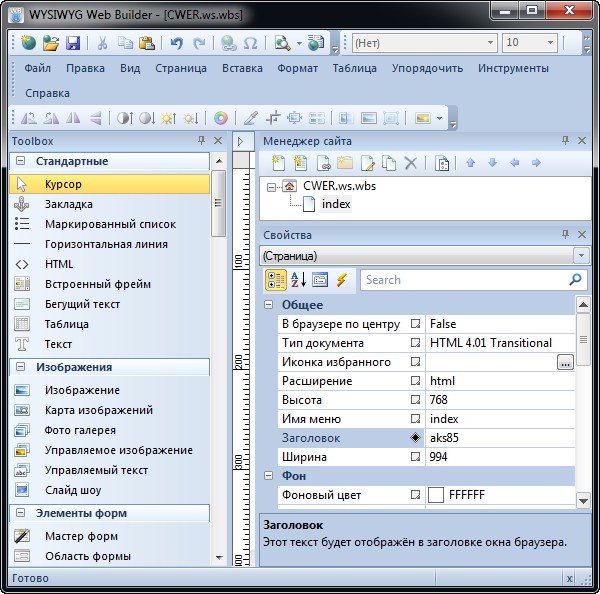Toggle the categorized view in Properties

(x=276, y=280)
